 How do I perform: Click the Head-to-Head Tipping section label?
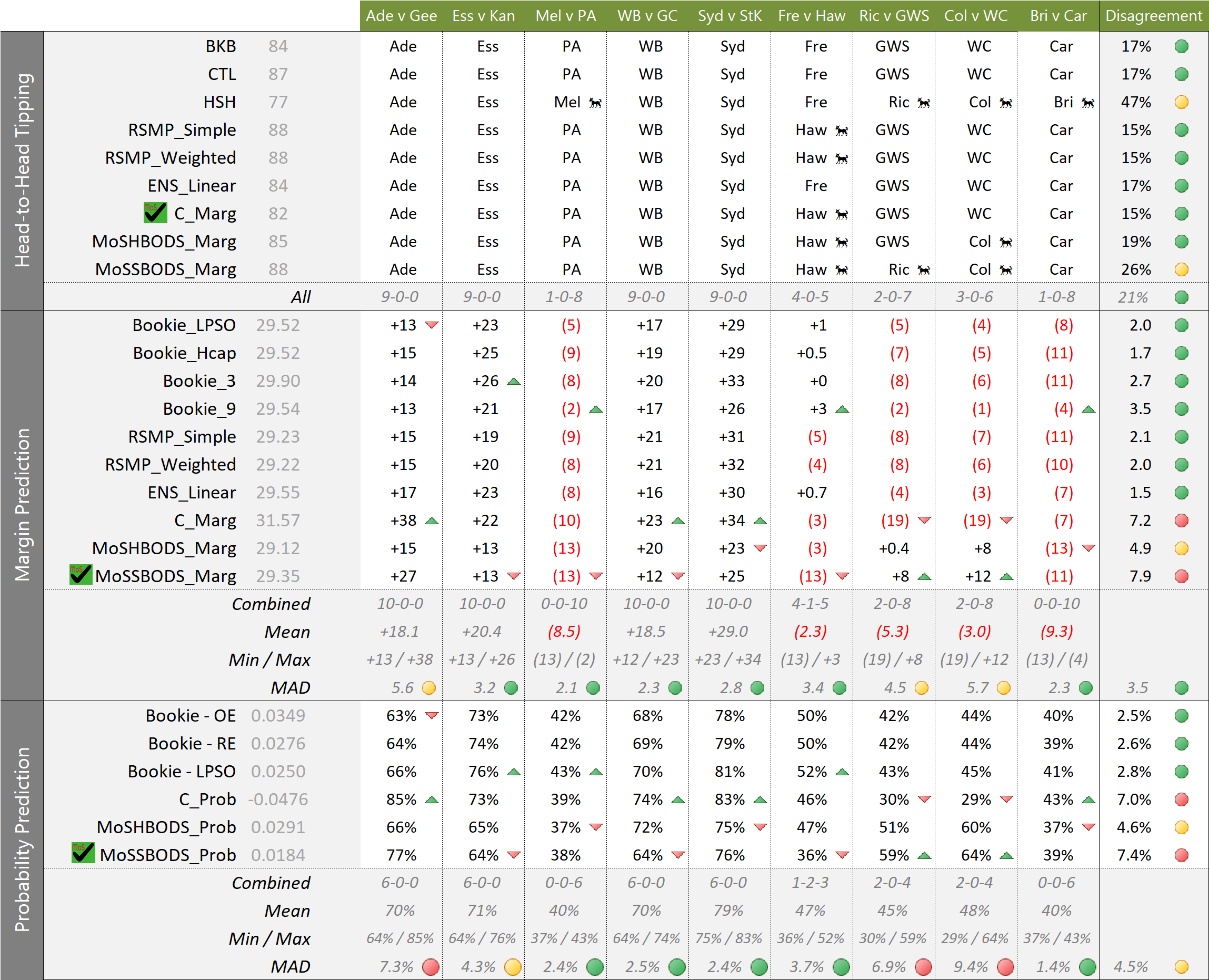tap(22, 171)
